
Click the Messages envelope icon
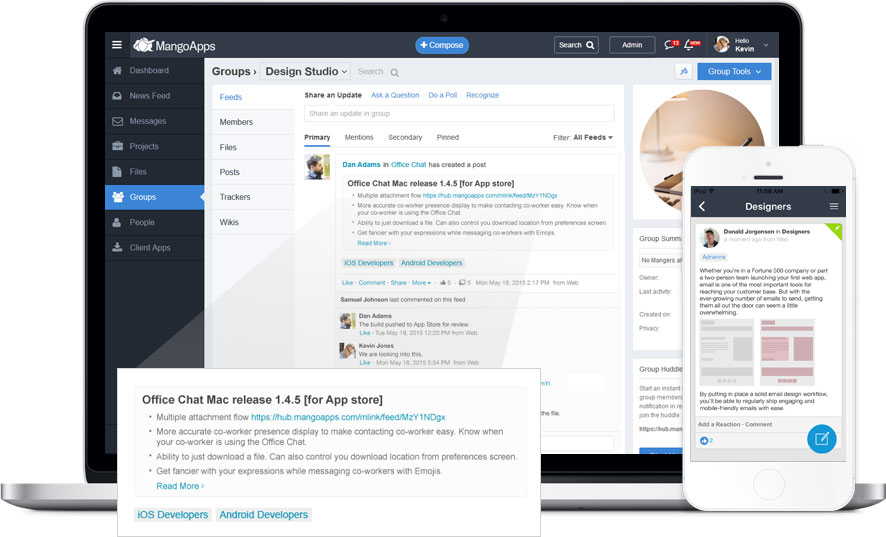click(117, 121)
